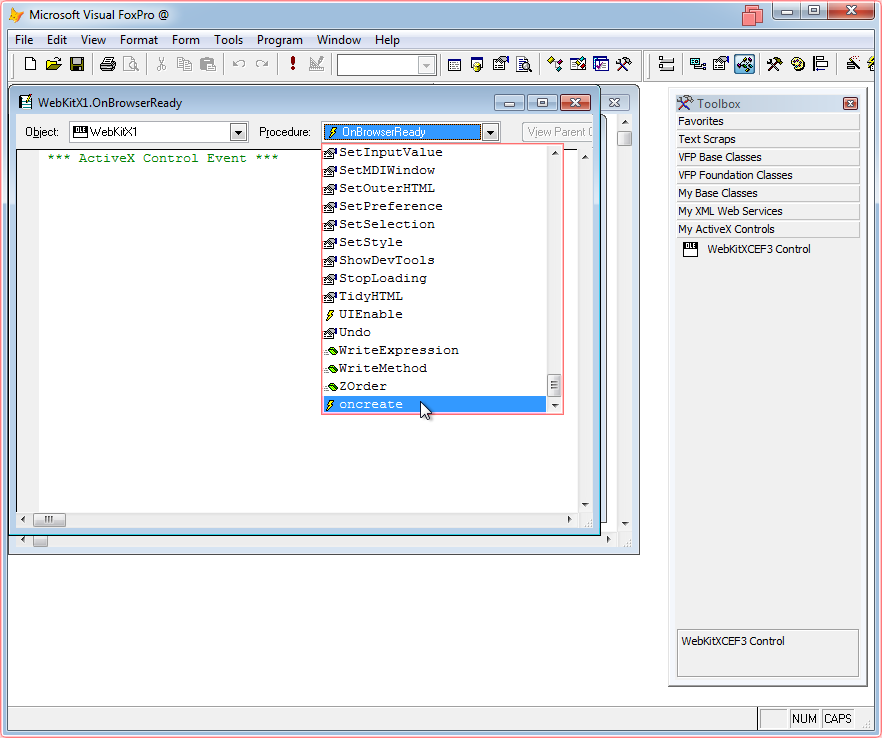
Task: Open the Class Browser icon
Action: point(555,65)
